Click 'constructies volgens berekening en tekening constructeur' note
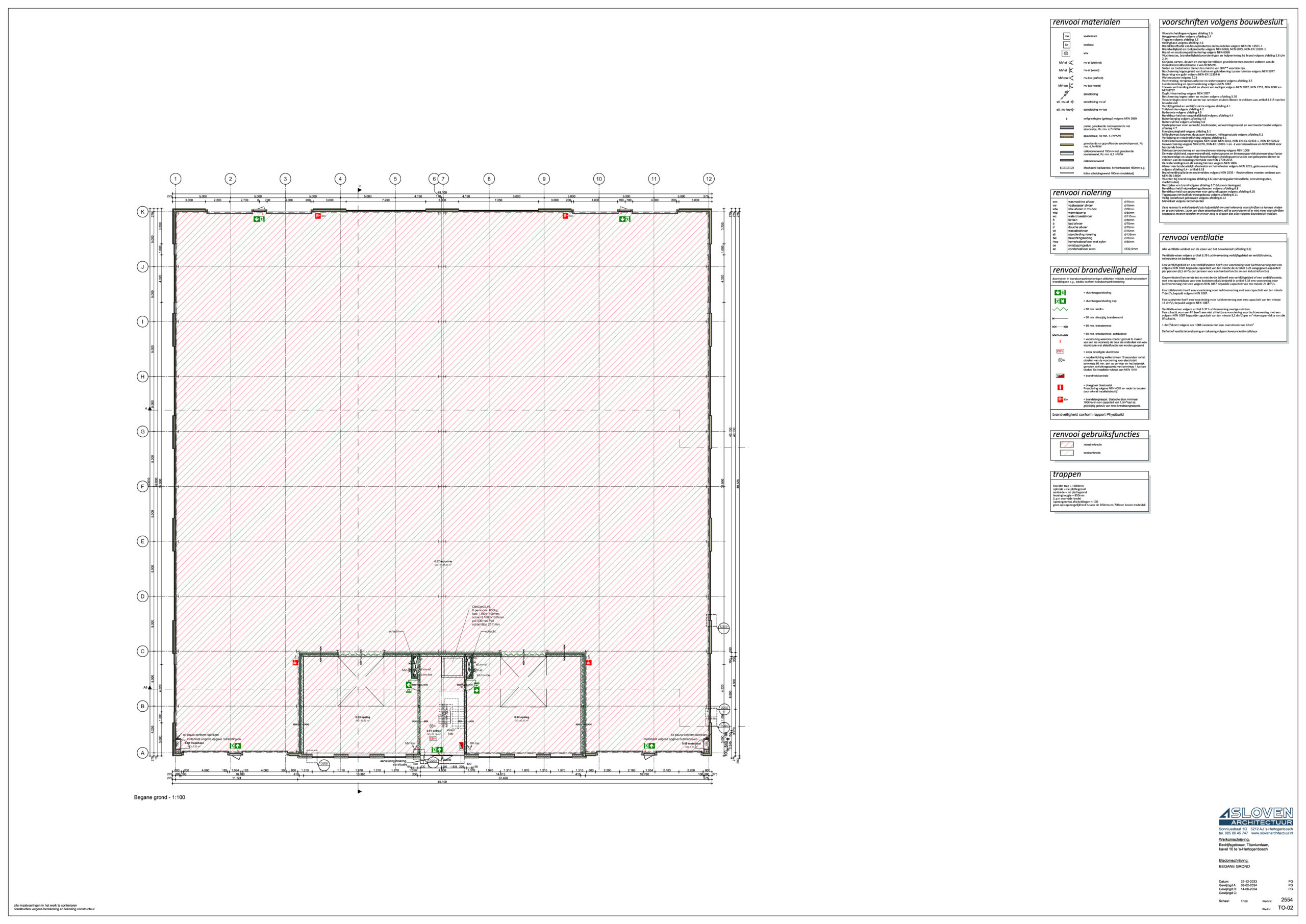 [x=54, y=909]
